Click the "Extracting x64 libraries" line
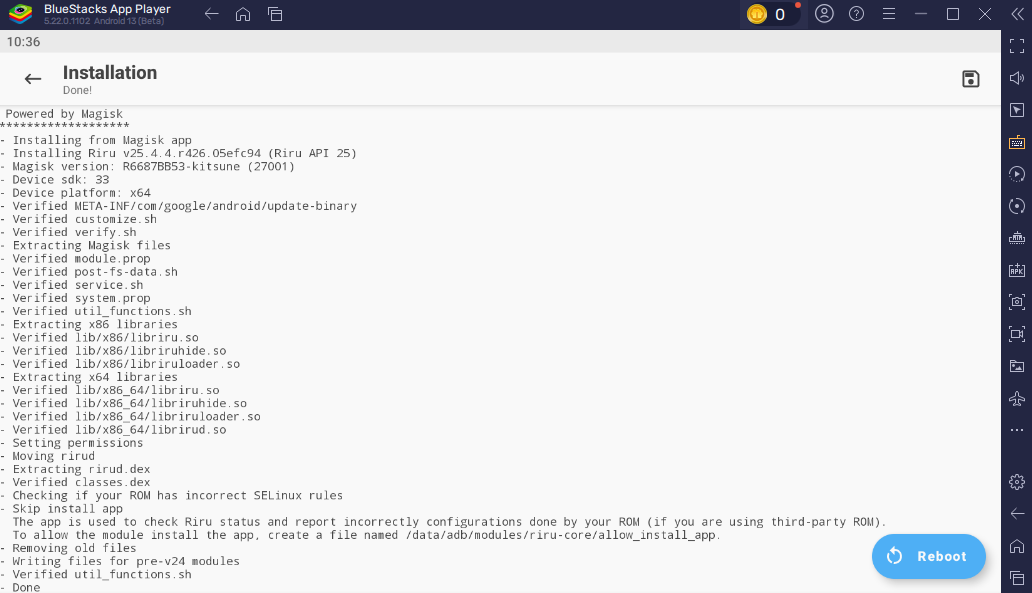 (x=90, y=377)
